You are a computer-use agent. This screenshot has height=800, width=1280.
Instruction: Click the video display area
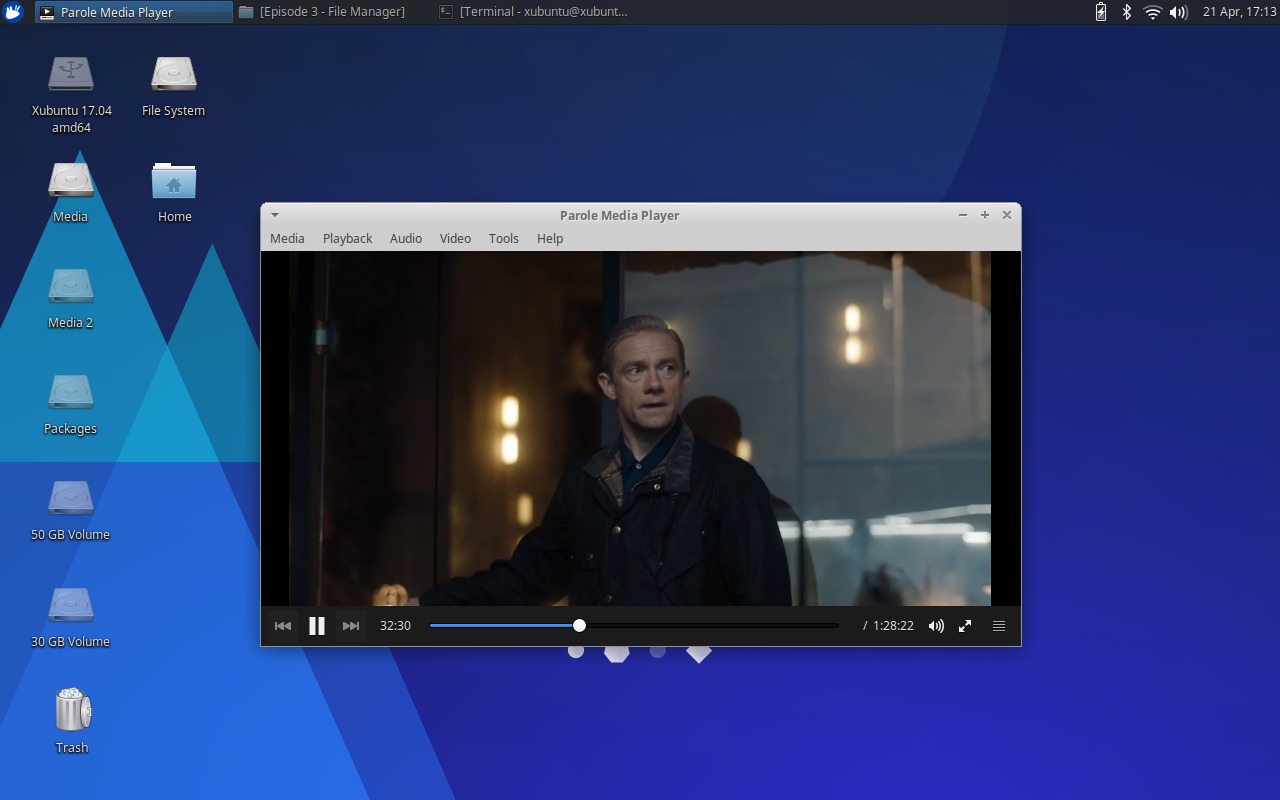click(640, 428)
